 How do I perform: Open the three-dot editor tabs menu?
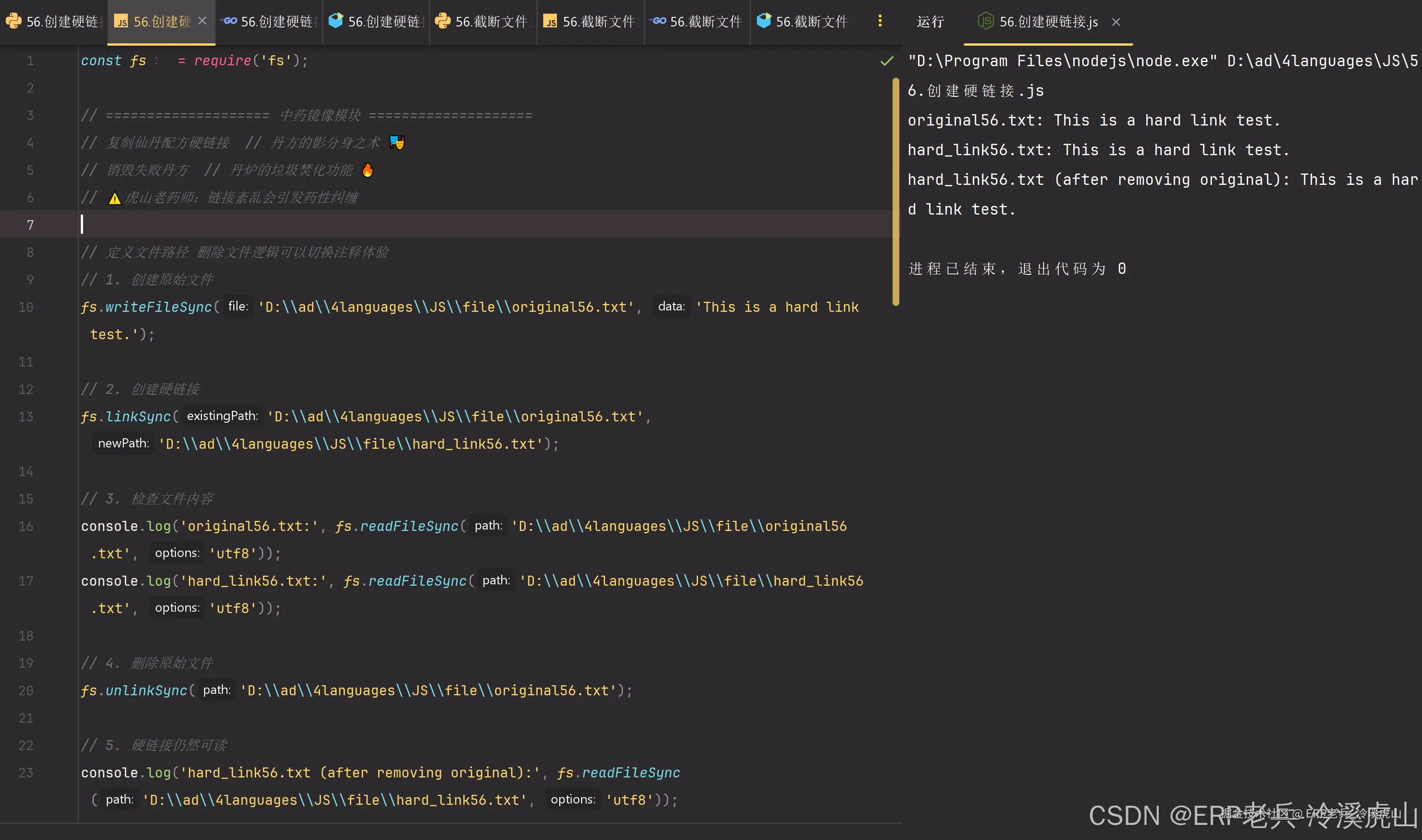[x=880, y=21]
